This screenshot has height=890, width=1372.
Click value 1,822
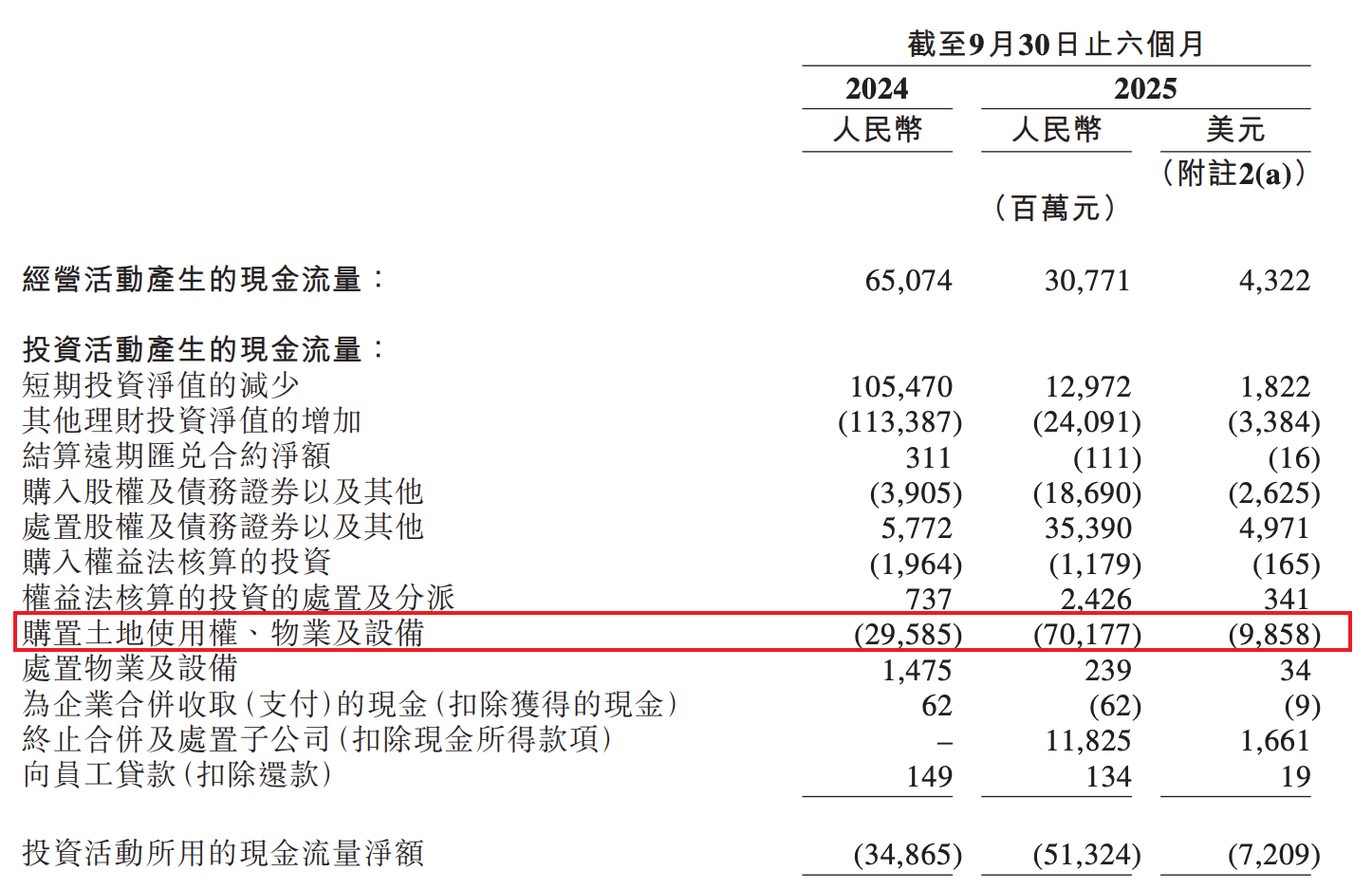1274,387
